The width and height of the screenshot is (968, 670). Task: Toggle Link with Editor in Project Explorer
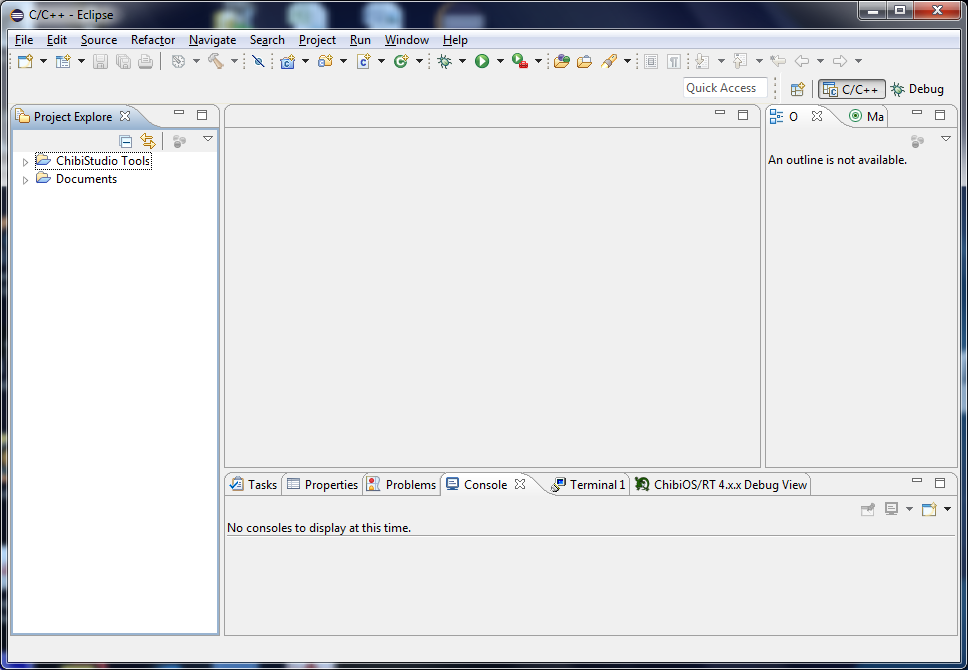[x=148, y=141]
